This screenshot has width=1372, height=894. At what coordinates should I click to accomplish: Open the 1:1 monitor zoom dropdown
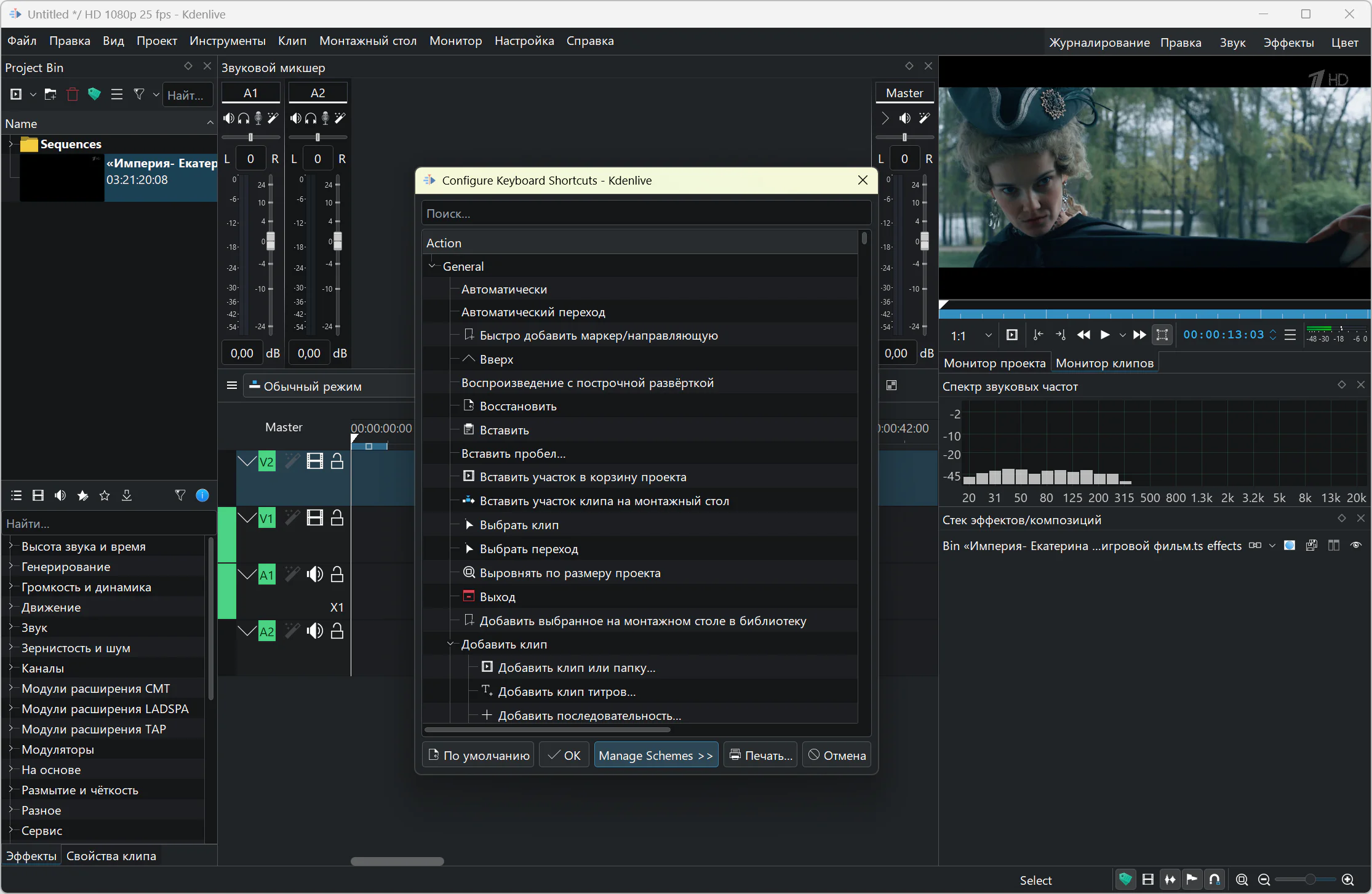click(988, 336)
